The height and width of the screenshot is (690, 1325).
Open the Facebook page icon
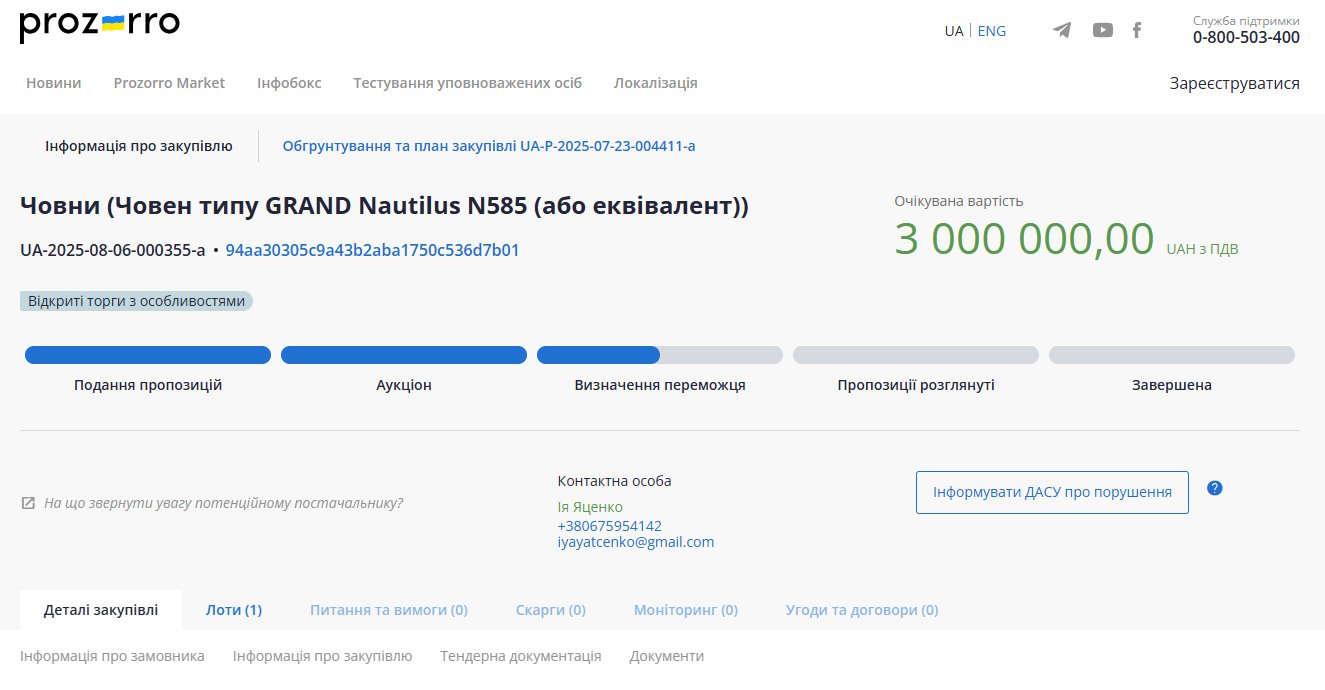[1137, 30]
